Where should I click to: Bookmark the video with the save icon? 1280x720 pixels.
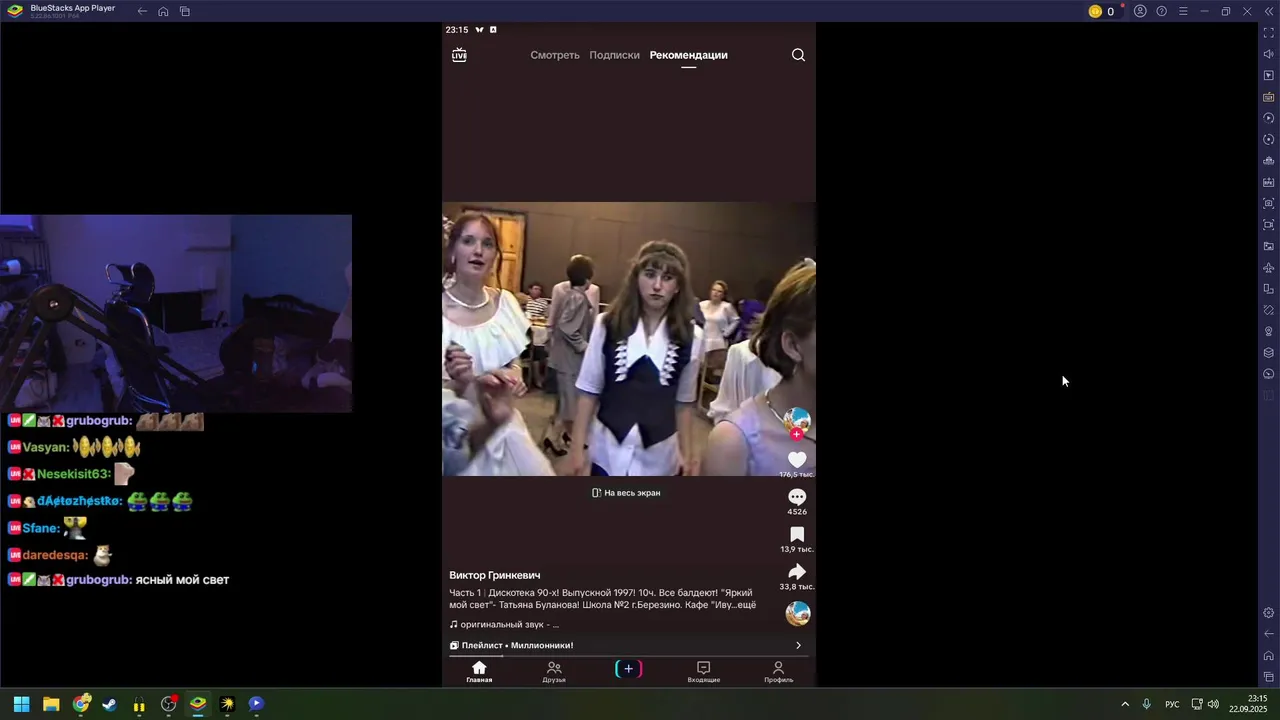tap(797, 535)
